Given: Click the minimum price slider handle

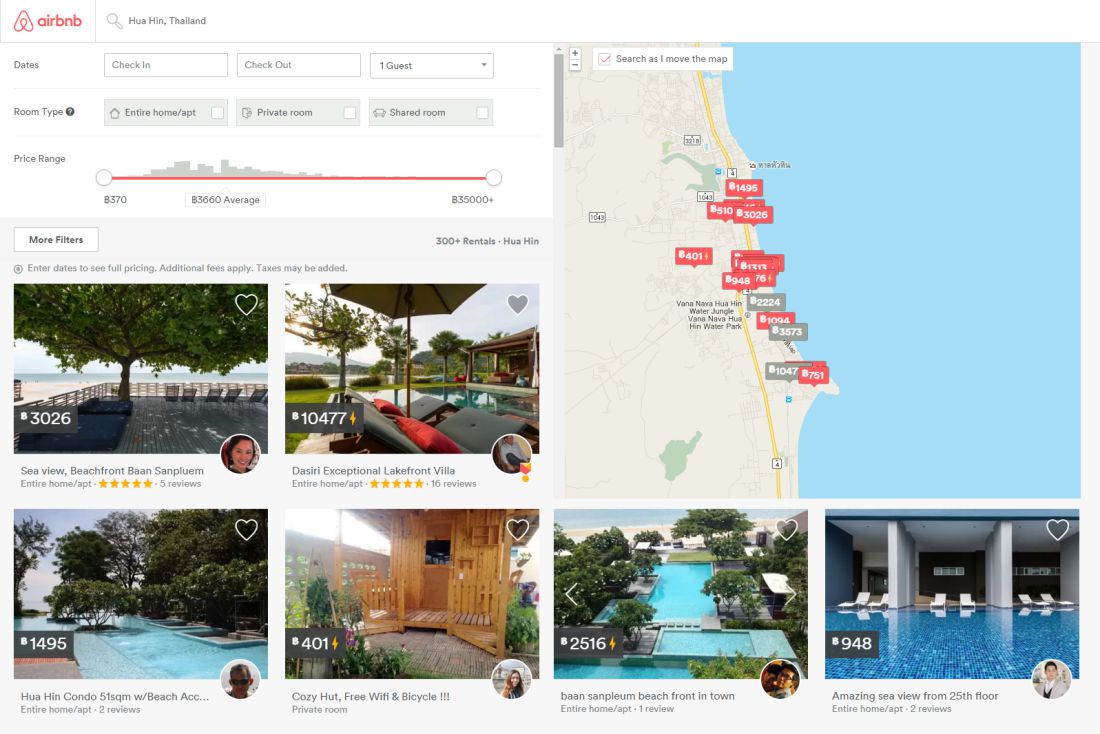Looking at the screenshot, I should pos(104,178).
